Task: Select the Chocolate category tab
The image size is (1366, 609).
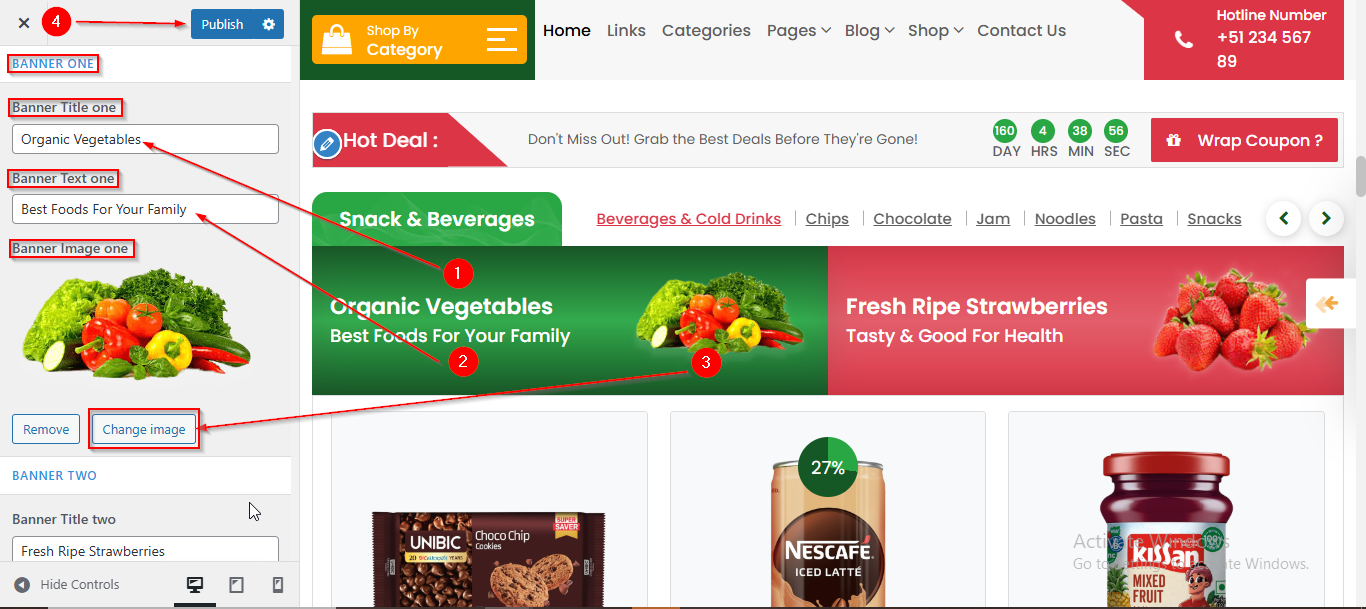Action: click(x=912, y=219)
